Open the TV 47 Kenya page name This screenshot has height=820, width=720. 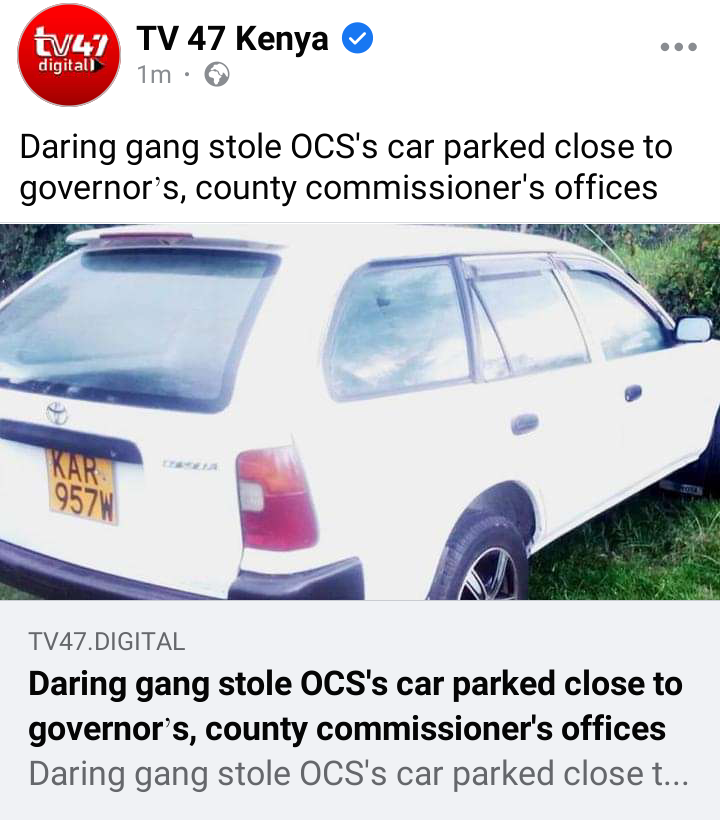point(233,38)
